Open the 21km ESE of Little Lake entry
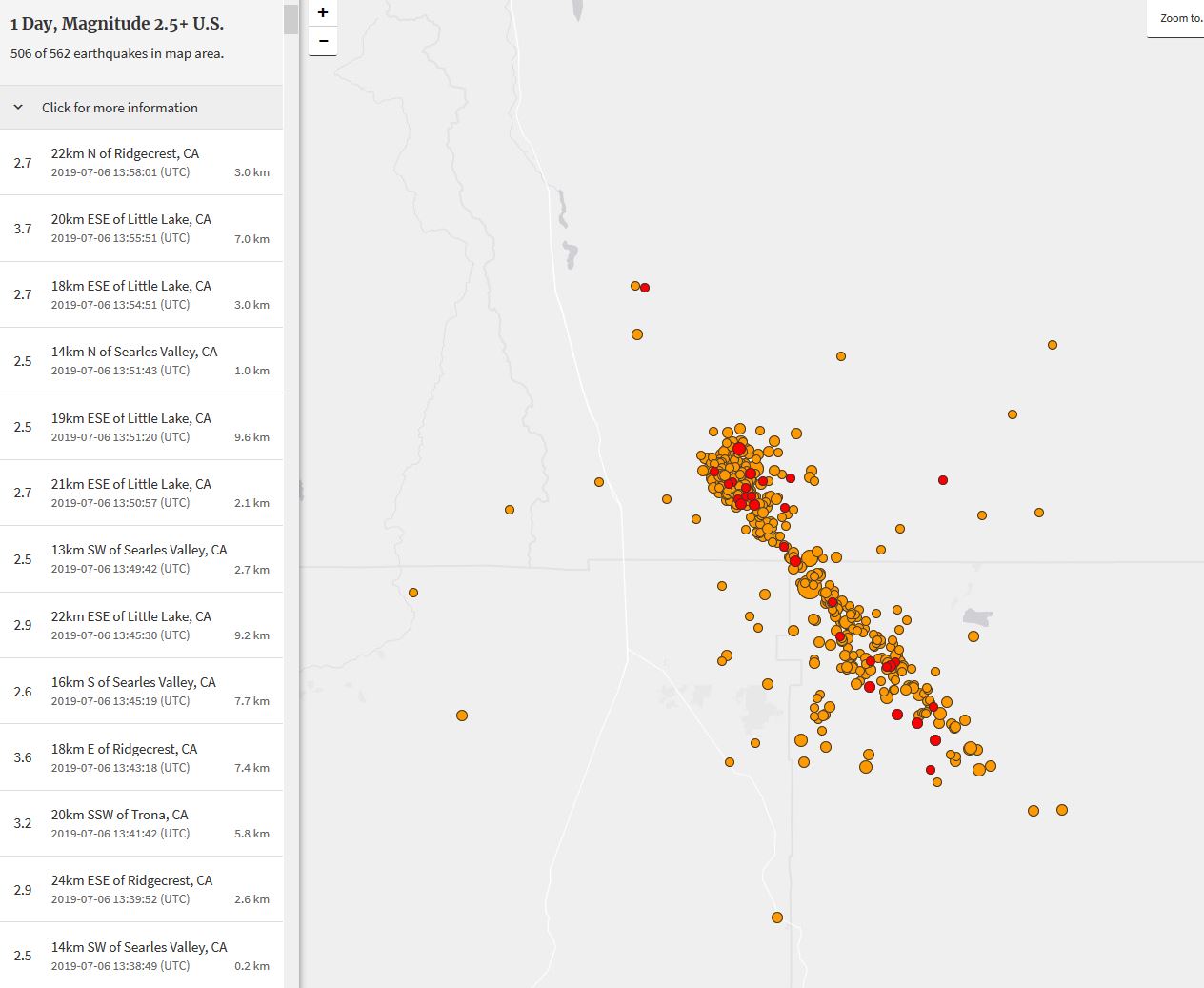 pos(141,493)
